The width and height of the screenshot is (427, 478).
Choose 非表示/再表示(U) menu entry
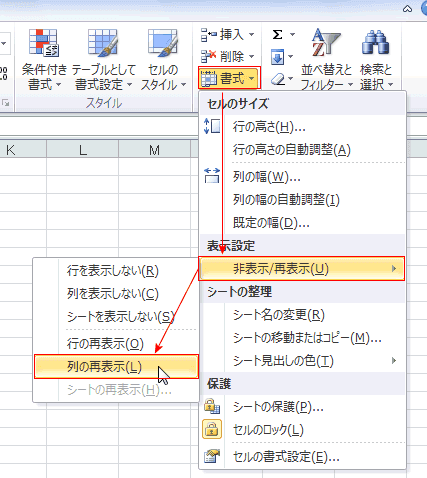tap(302, 268)
